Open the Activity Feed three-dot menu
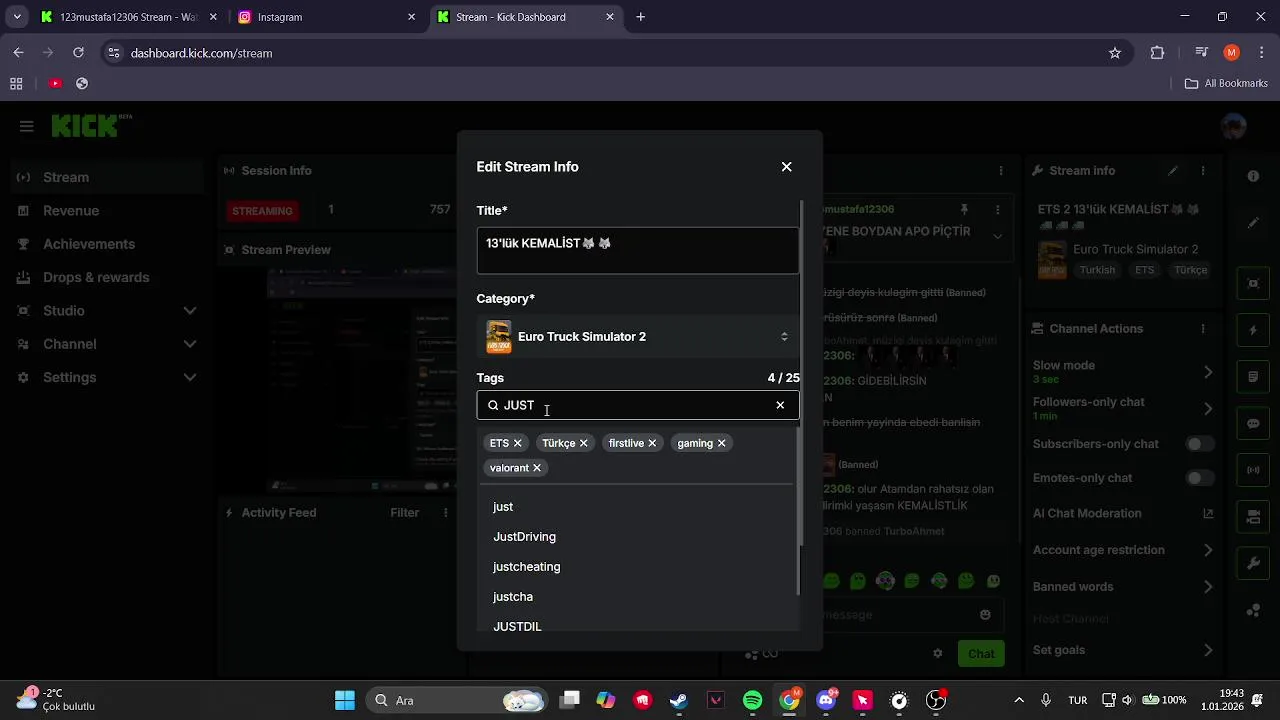This screenshot has width=1280, height=720. click(446, 513)
